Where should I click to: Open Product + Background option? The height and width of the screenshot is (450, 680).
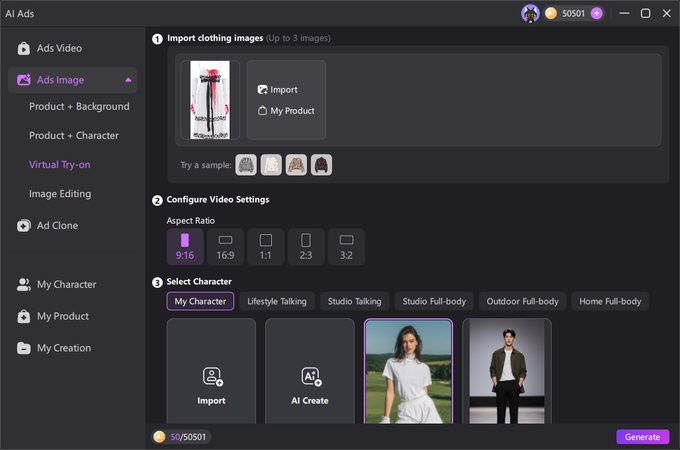79,106
